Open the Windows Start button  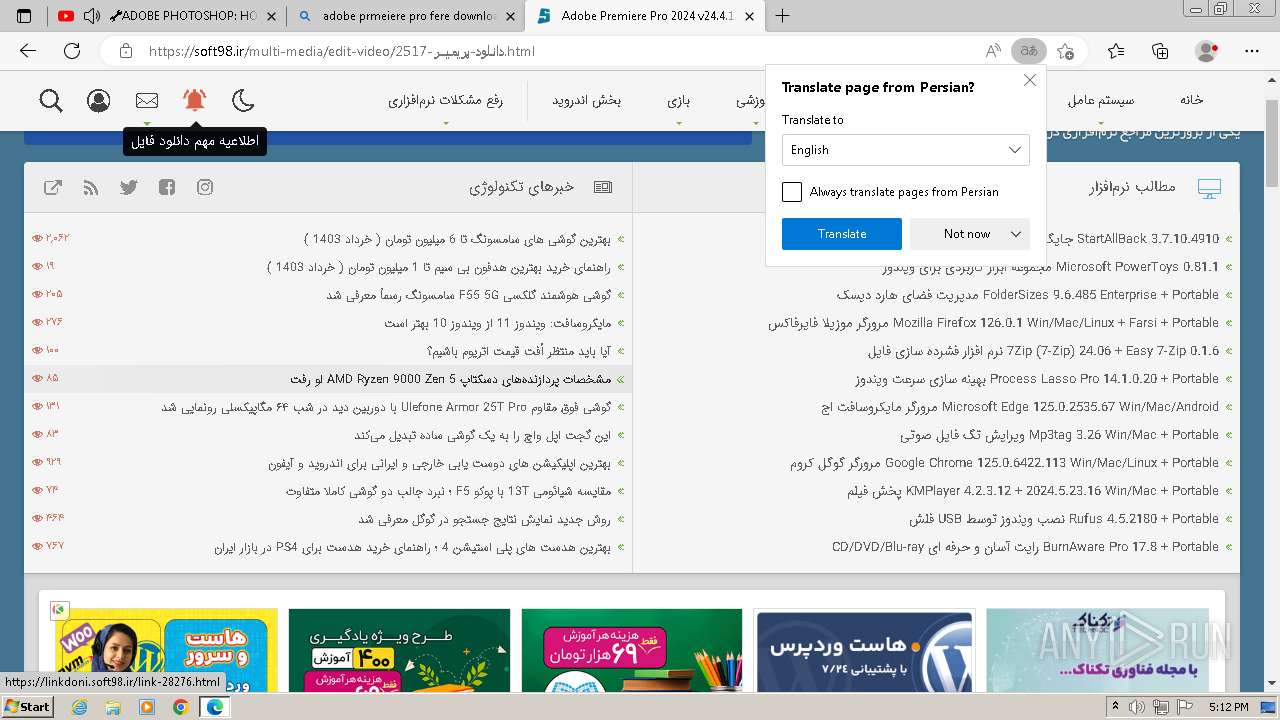pyautogui.click(x=28, y=707)
